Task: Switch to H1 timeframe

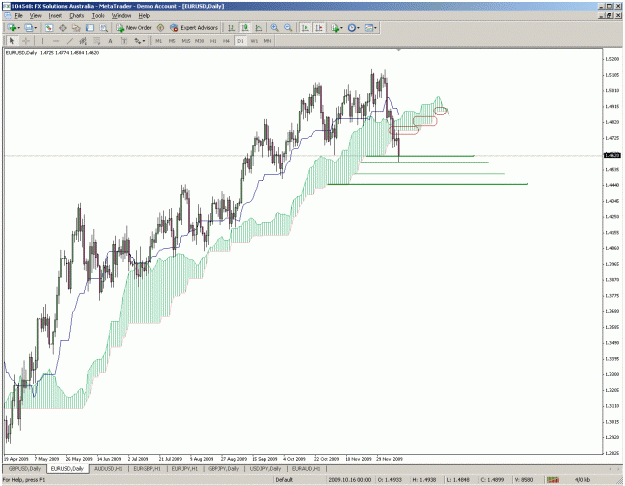Action: tap(213, 41)
